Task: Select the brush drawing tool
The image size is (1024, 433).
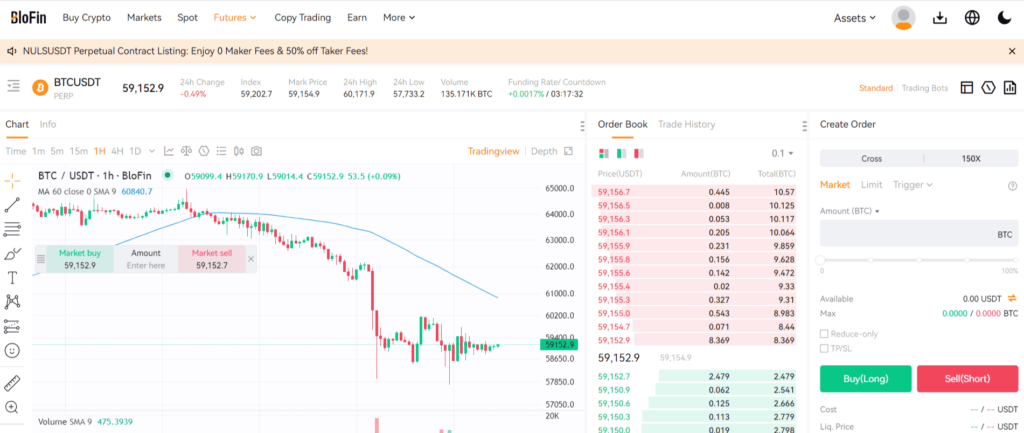Action: coord(12,253)
